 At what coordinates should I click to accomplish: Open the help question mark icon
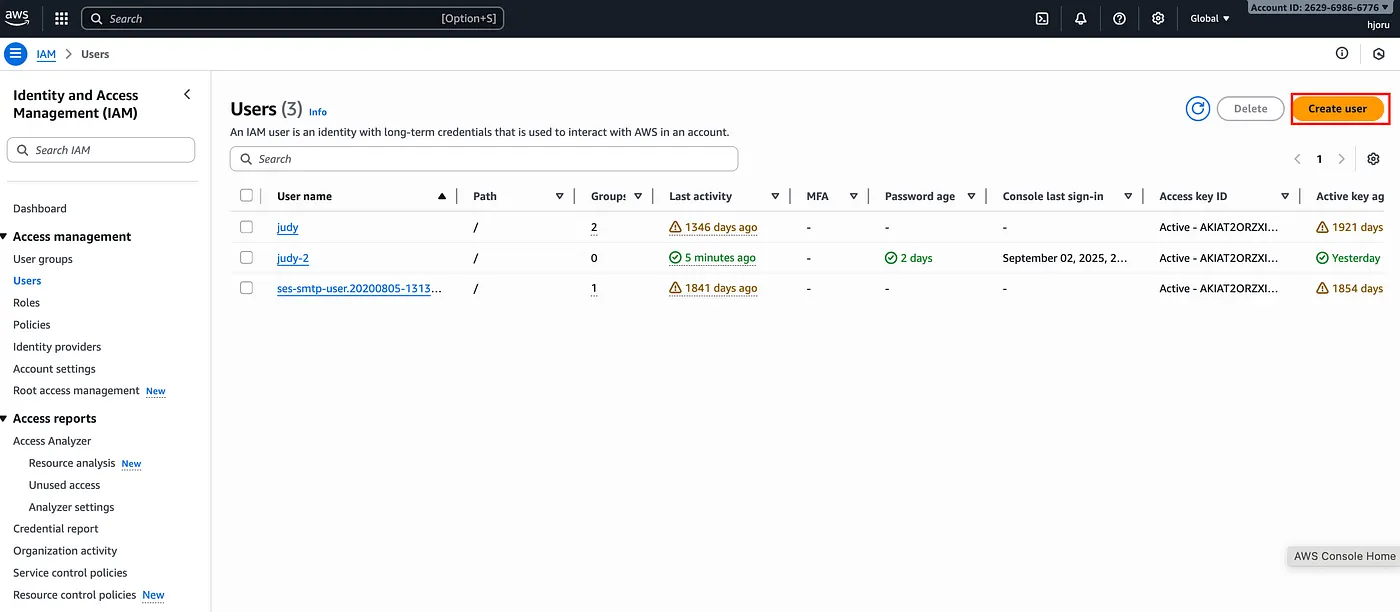click(1119, 18)
